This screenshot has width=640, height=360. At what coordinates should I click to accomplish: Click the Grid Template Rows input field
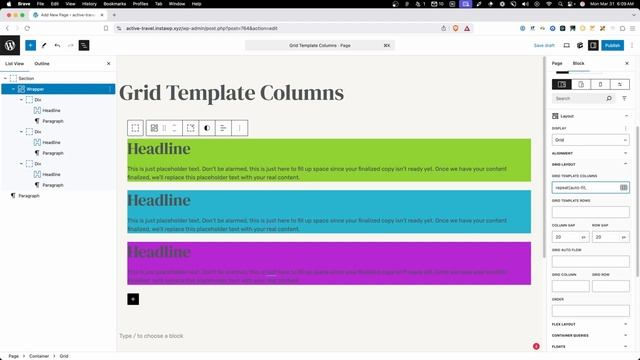591,212
